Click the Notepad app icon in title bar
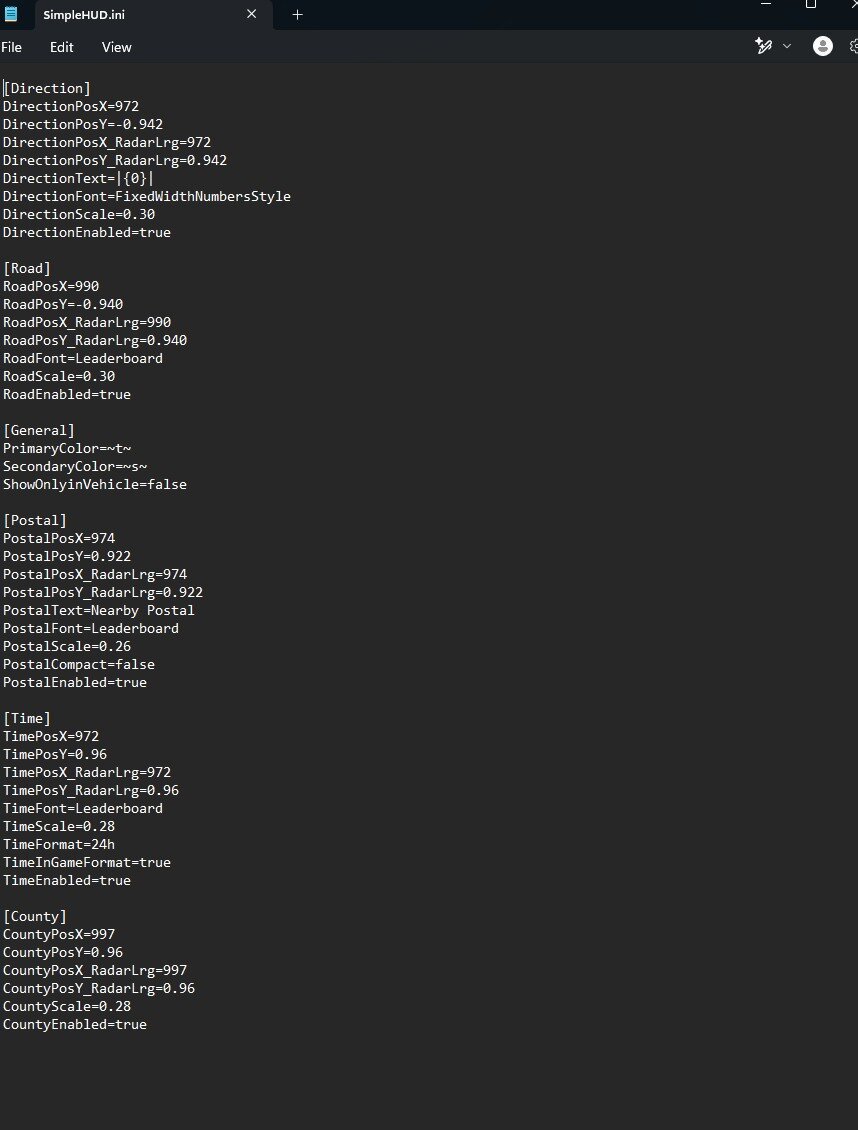The image size is (858, 1130). [x=12, y=14]
